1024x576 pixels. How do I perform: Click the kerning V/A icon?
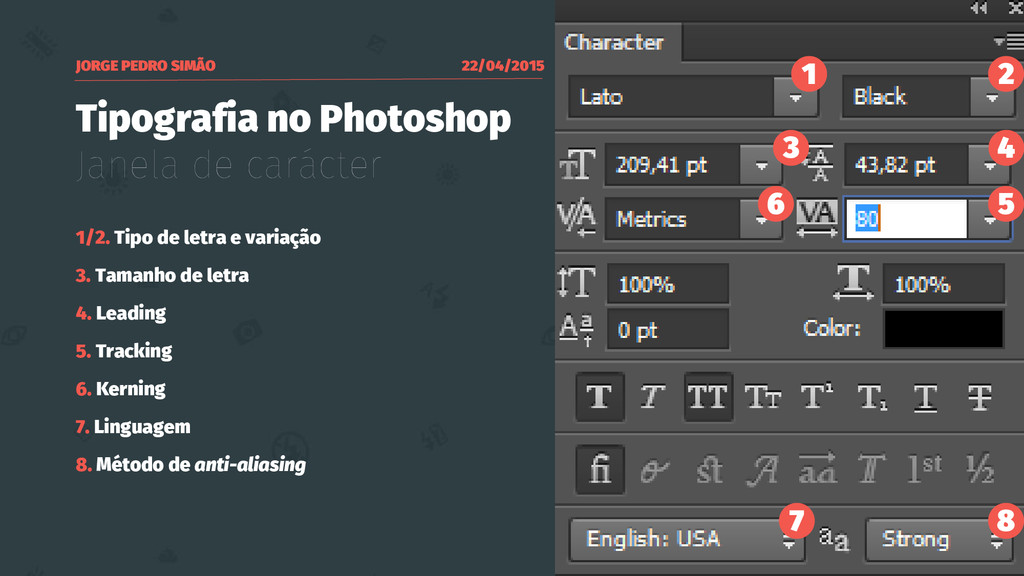[576, 218]
